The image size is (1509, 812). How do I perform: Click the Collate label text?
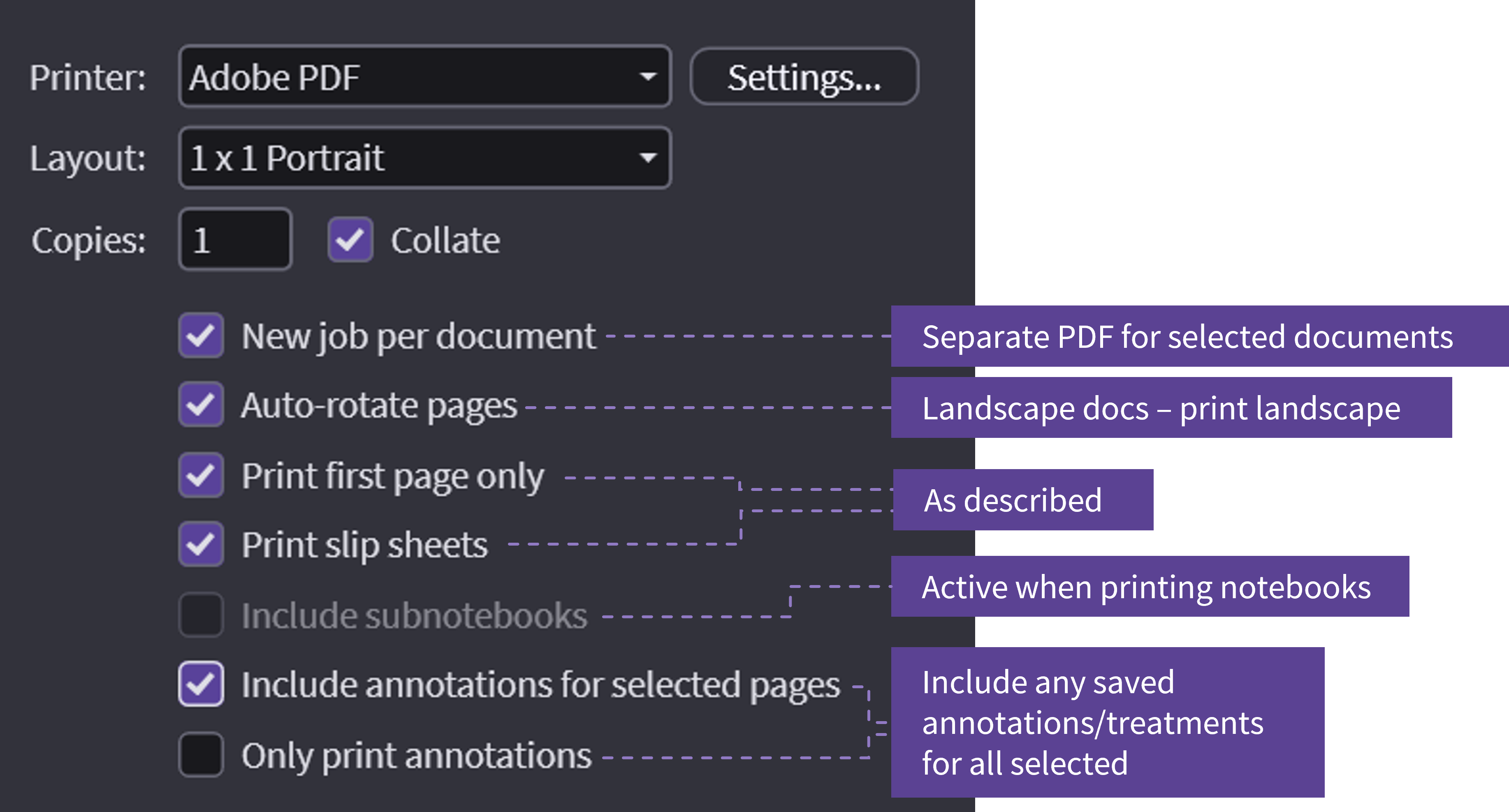[445, 241]
